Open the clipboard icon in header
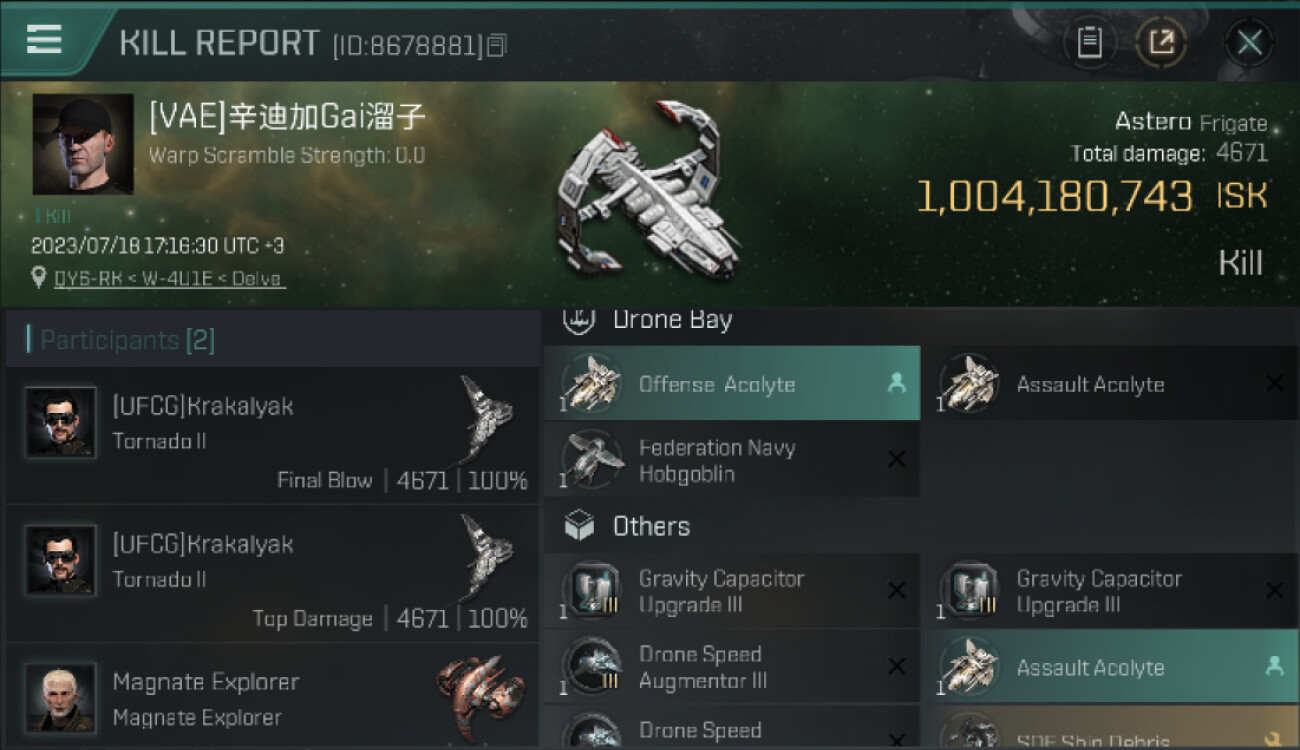 click(x=1089, y=42)
